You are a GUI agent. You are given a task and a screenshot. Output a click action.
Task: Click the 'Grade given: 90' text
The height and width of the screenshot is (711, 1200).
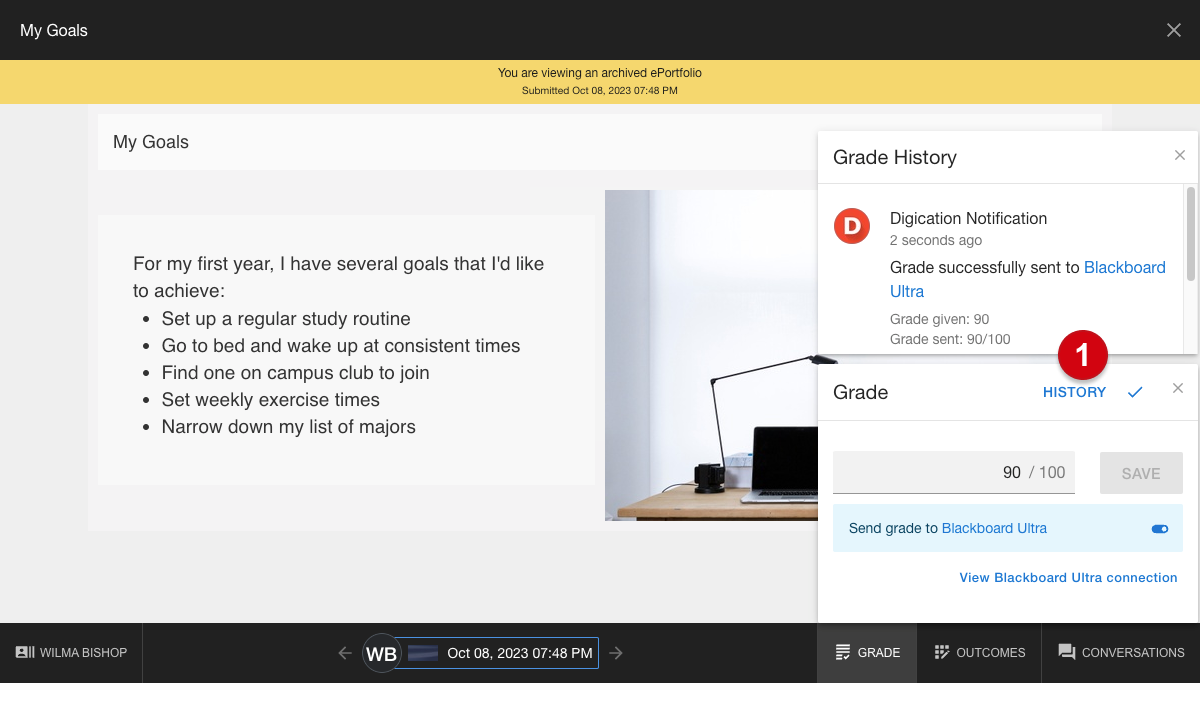click(x=939, y=319)
